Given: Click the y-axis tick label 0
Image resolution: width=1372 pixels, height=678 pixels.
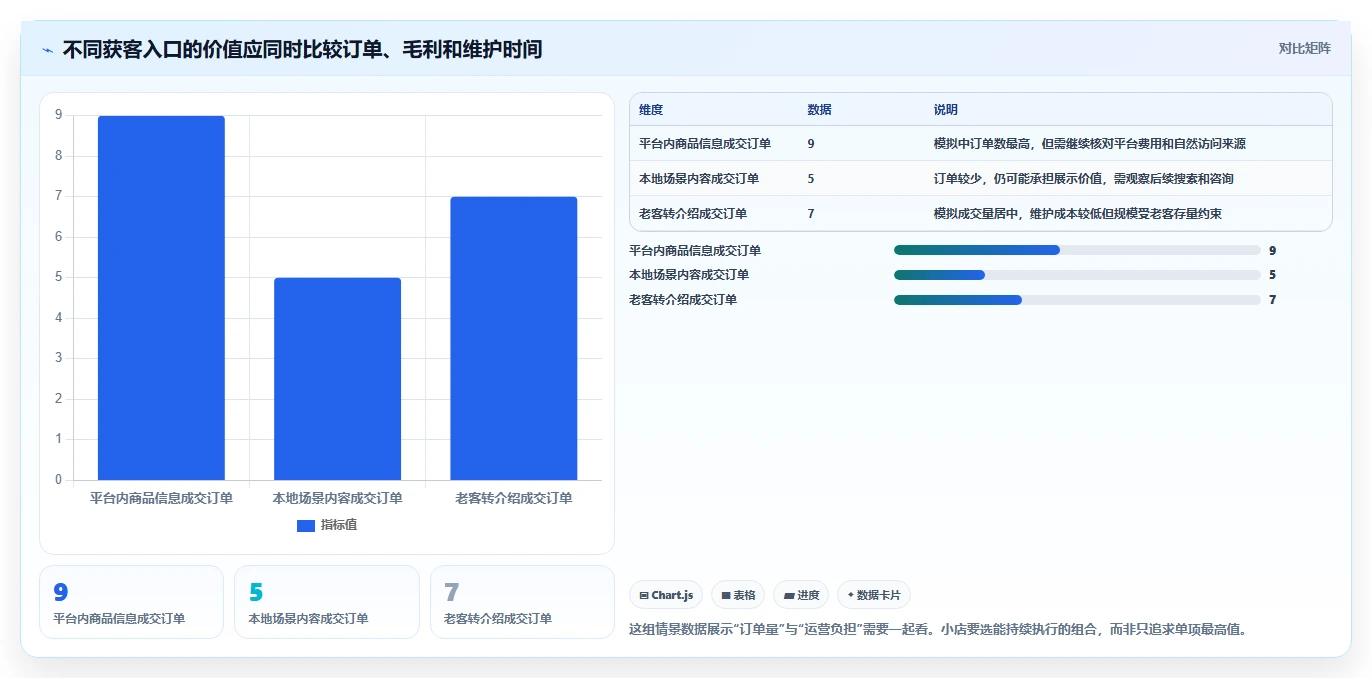Looking at the screenshot, I should (x=59, y=480).
